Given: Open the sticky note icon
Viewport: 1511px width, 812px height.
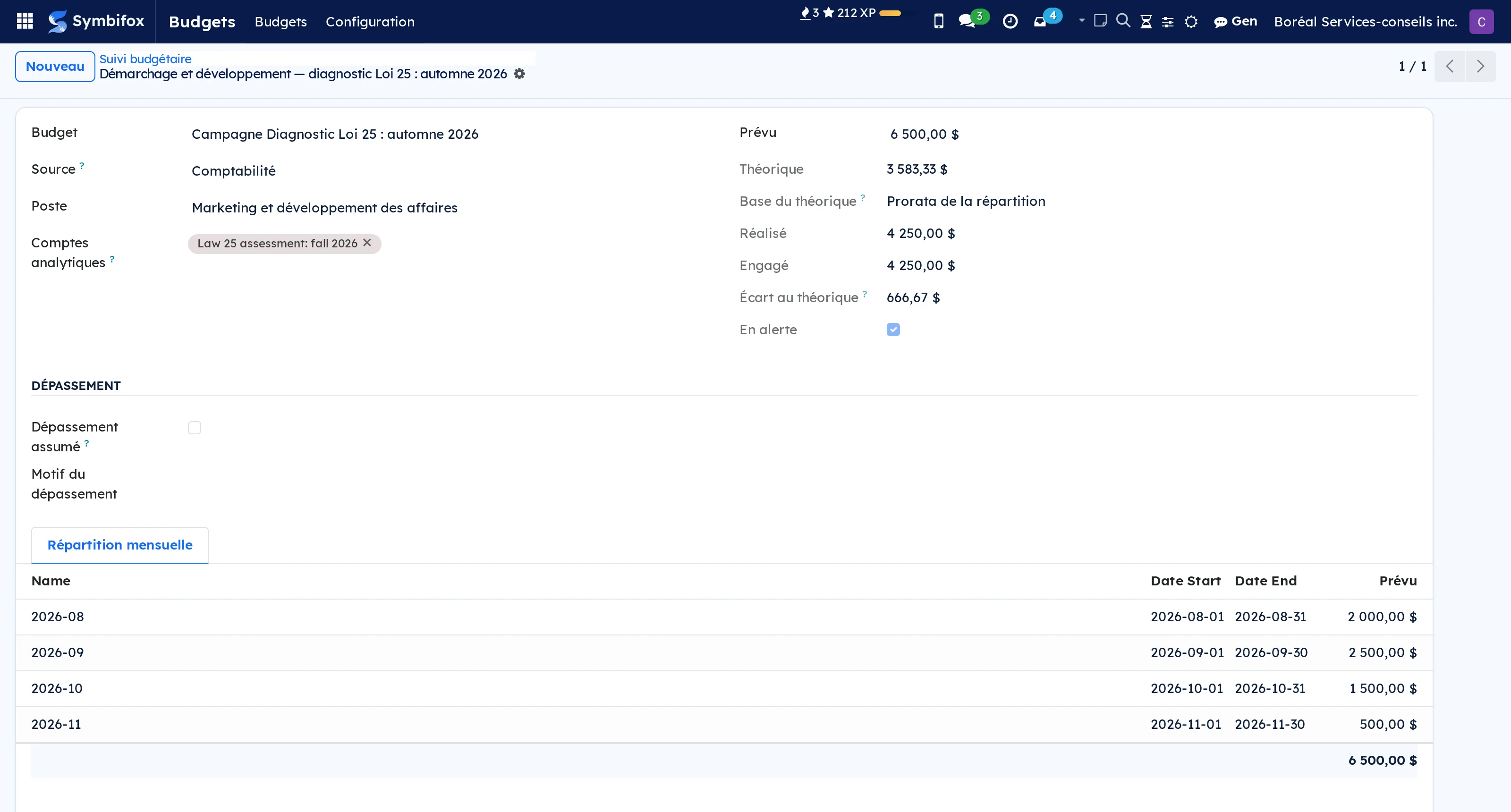Looking at the screenshot, I should pyautogui.click(x=1100, y=21).
